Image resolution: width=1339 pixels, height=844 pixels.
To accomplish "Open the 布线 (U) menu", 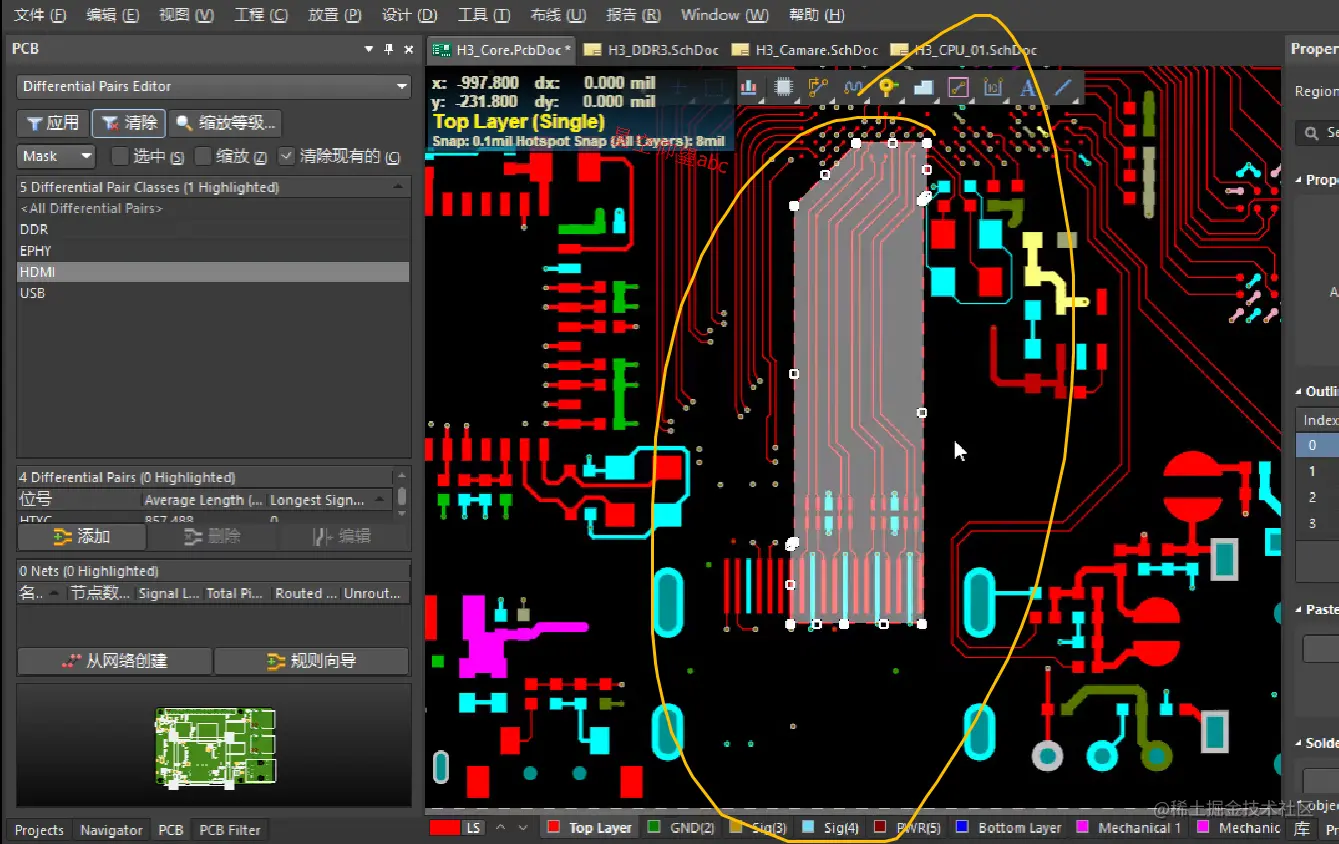I will point(558,15).
